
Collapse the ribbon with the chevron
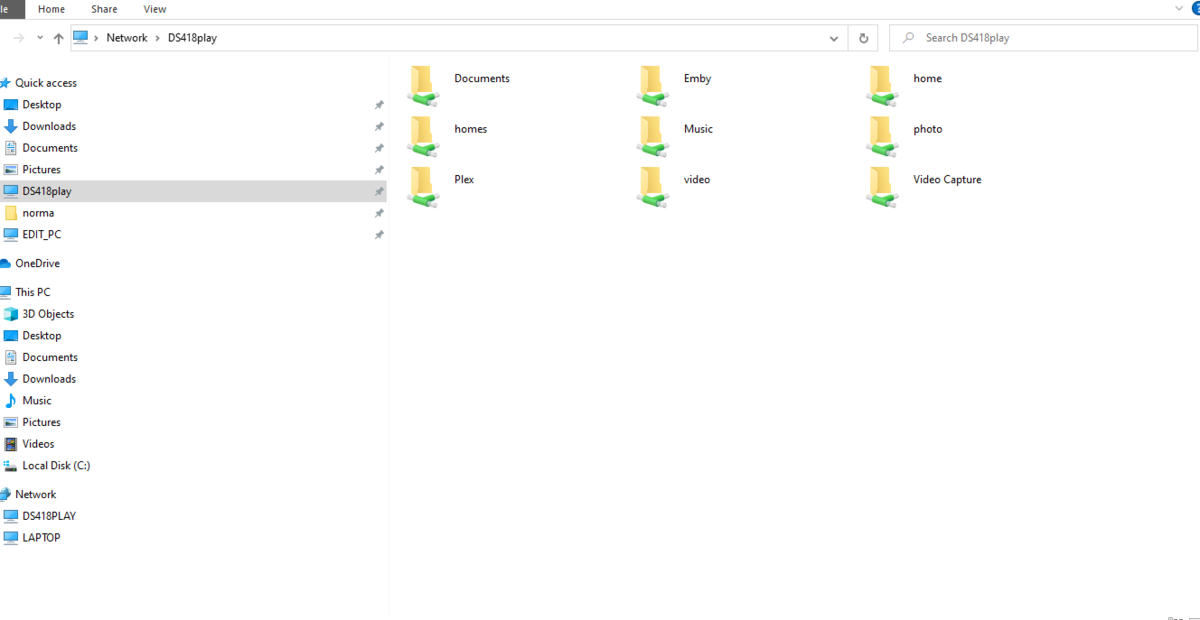(1178, 9)
